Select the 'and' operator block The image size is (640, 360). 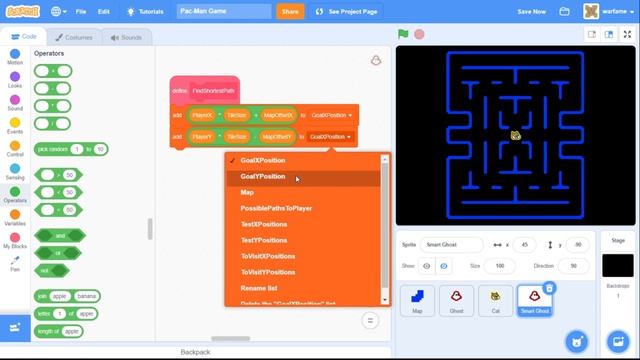60,236
